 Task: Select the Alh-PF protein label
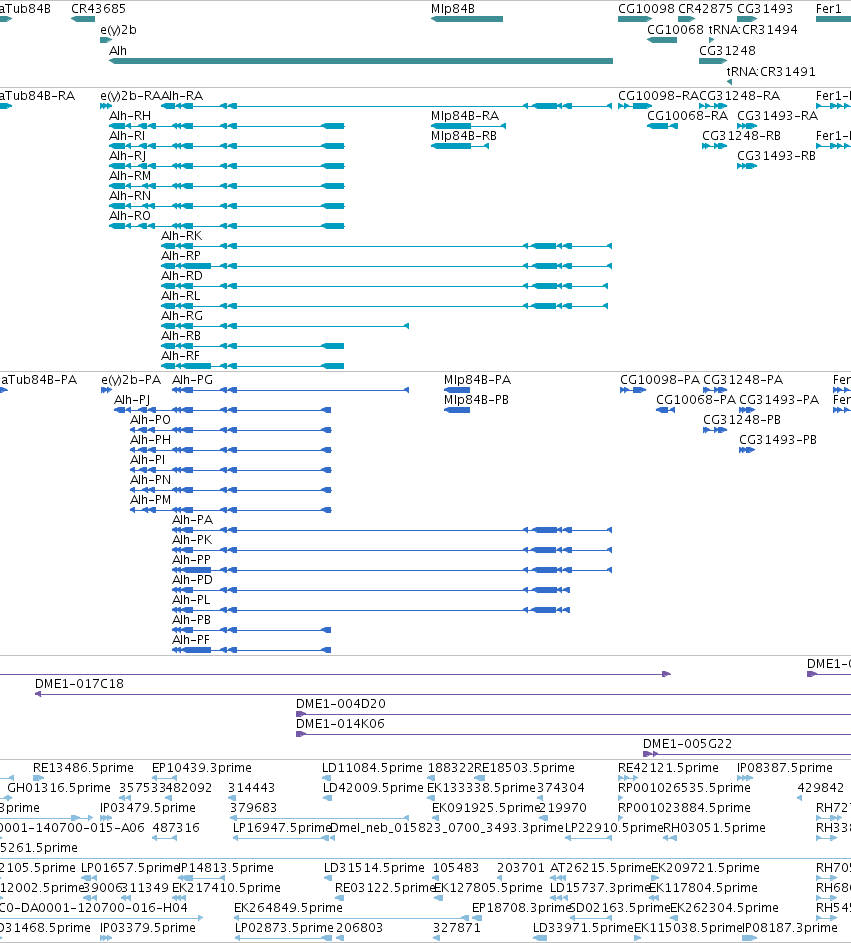tap(191, 639)
